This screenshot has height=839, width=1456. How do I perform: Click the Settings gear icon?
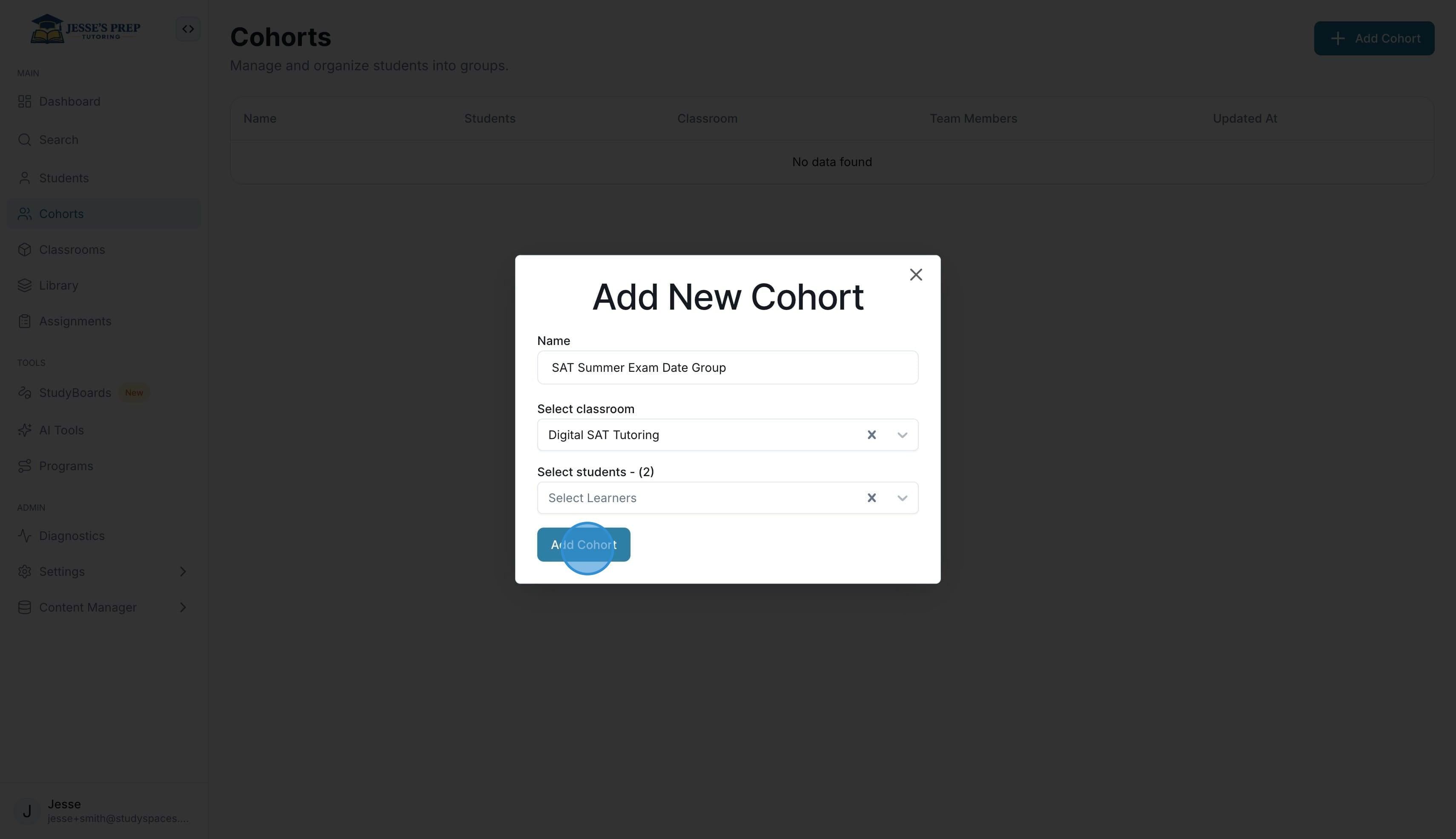(24, 572)
